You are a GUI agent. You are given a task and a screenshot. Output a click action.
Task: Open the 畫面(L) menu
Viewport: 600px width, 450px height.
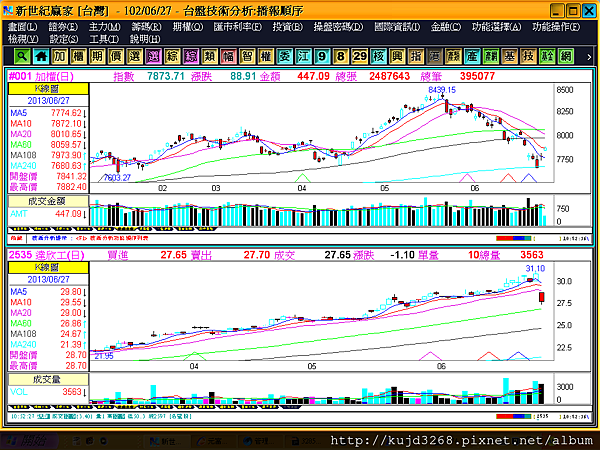(23, 27)
